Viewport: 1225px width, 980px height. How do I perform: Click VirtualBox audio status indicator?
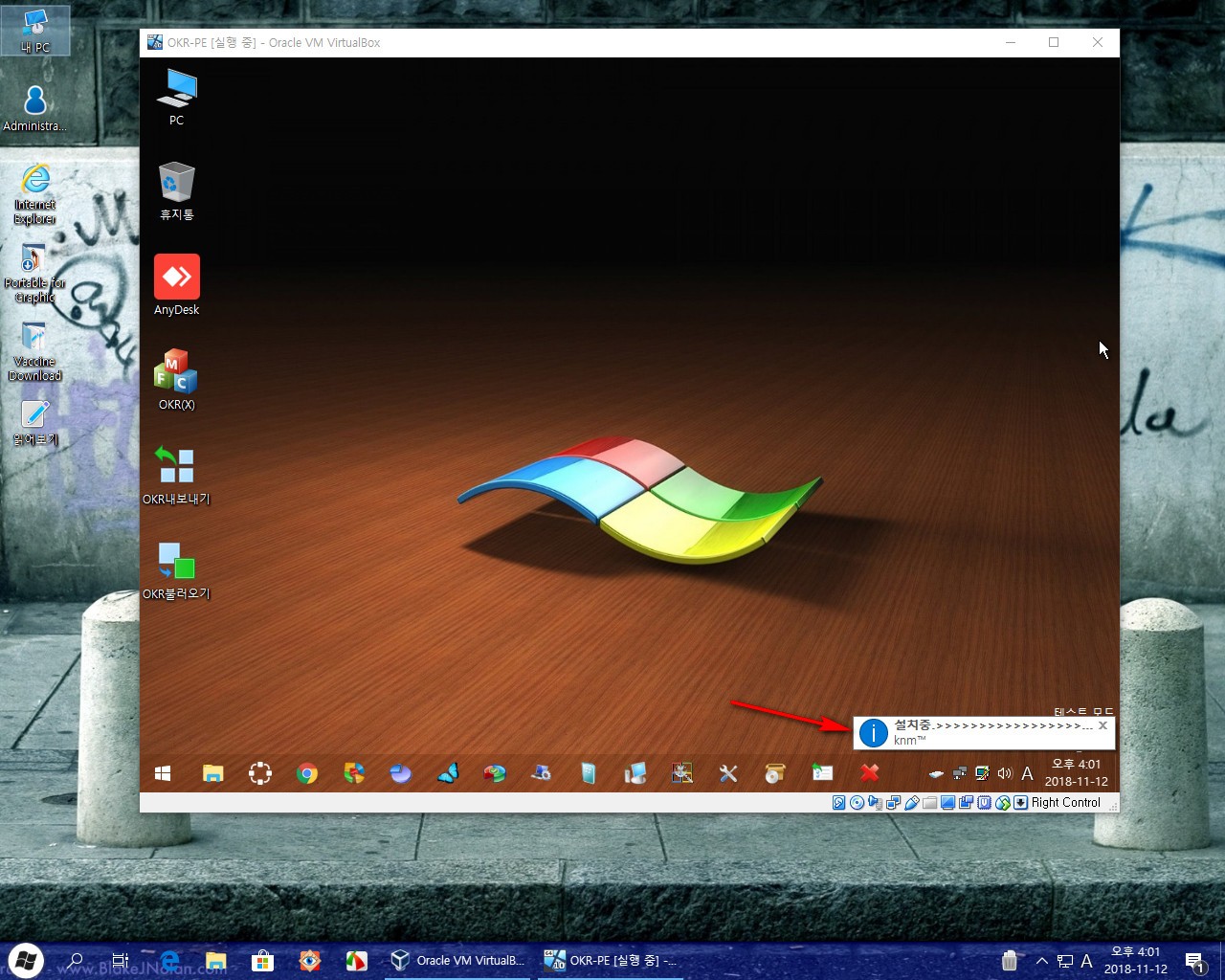875,803
